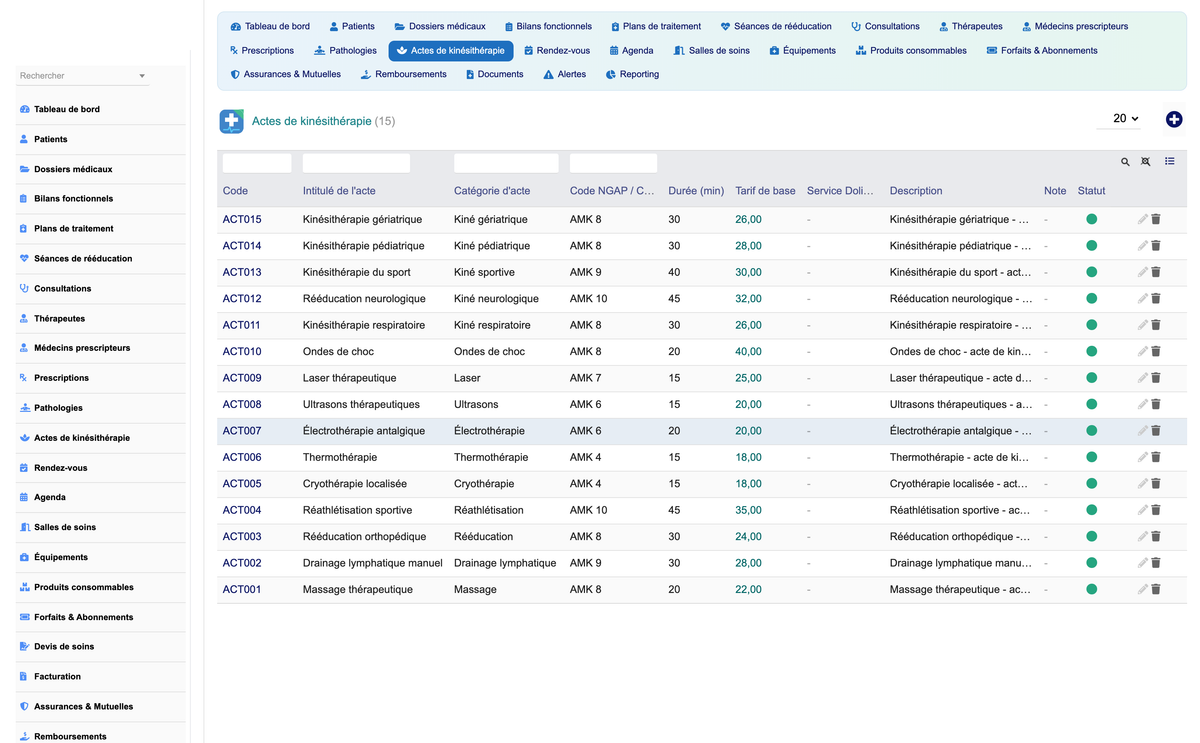Click the clear search filters icon
The width and height of the screenshot is (1200, 743).
click(1146, 162)
